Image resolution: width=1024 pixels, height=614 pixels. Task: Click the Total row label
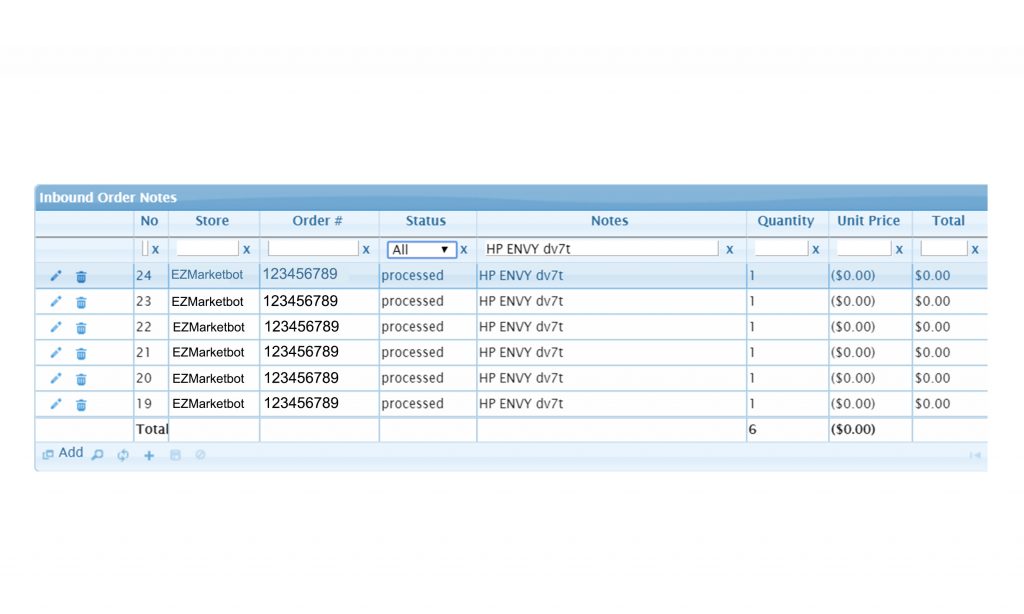point(151,429)
